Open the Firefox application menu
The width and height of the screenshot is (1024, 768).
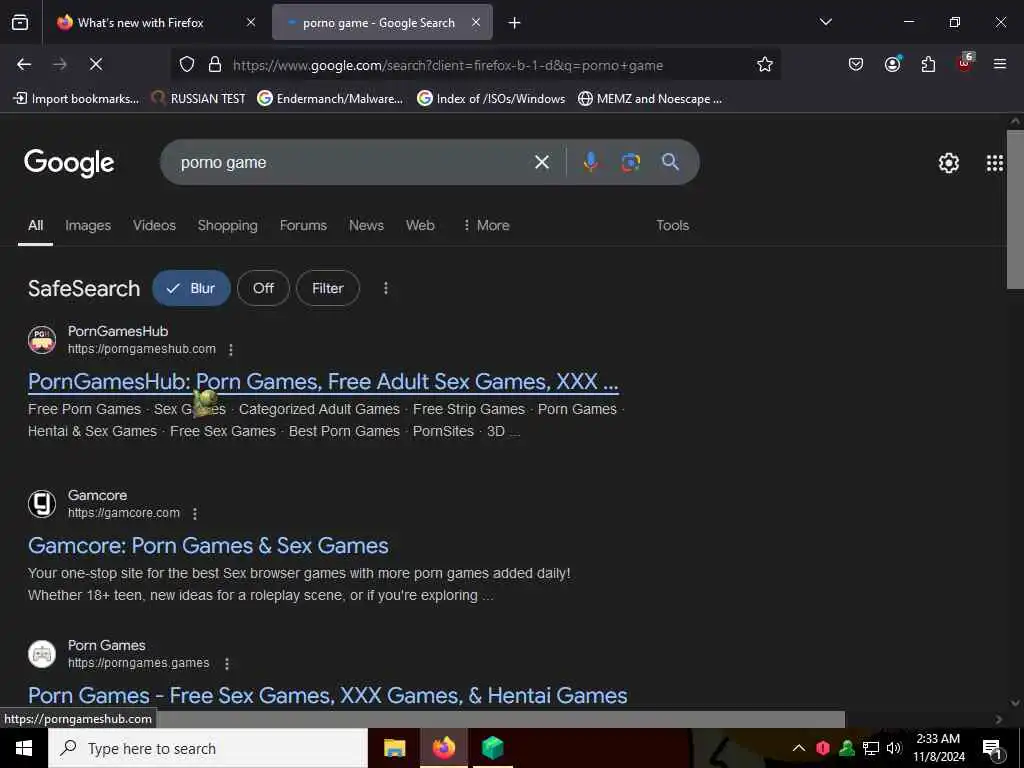(1000, 64)
